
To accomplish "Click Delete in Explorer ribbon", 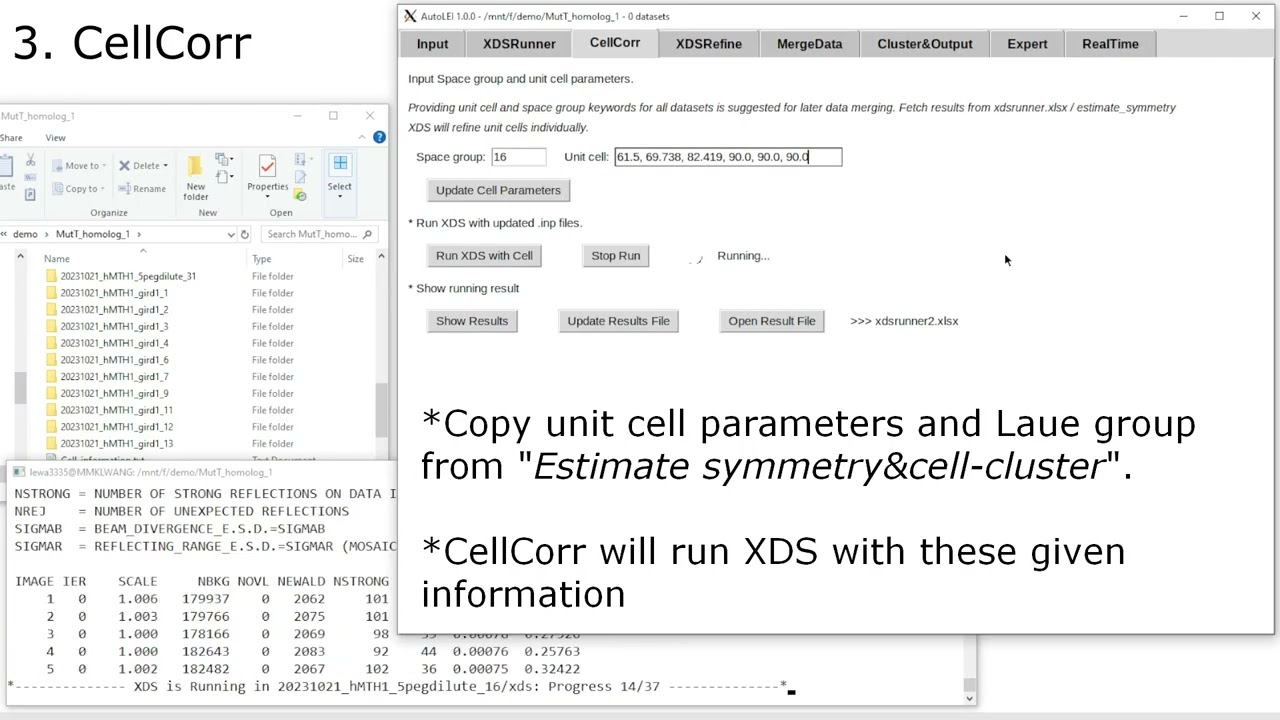I will (138, 166).
